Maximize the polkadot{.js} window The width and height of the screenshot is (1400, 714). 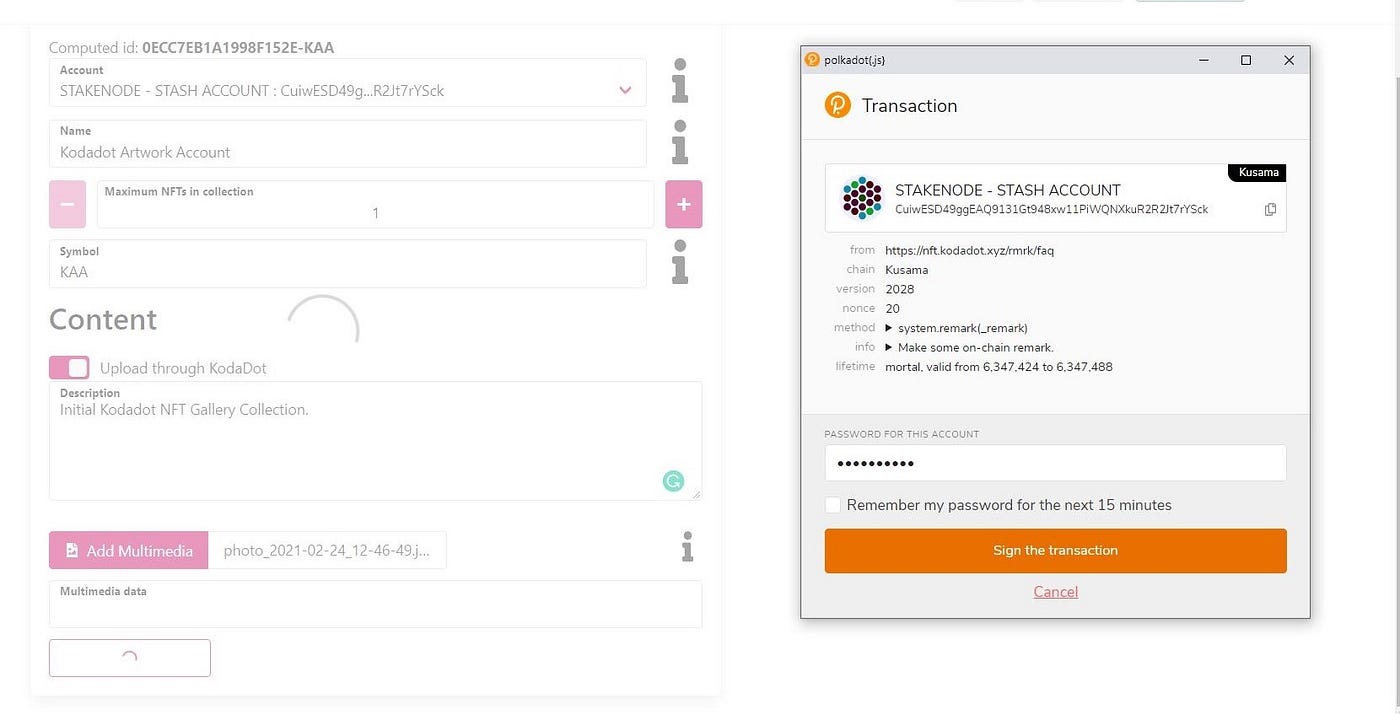pyautogui.click(x=1246, y=60)
